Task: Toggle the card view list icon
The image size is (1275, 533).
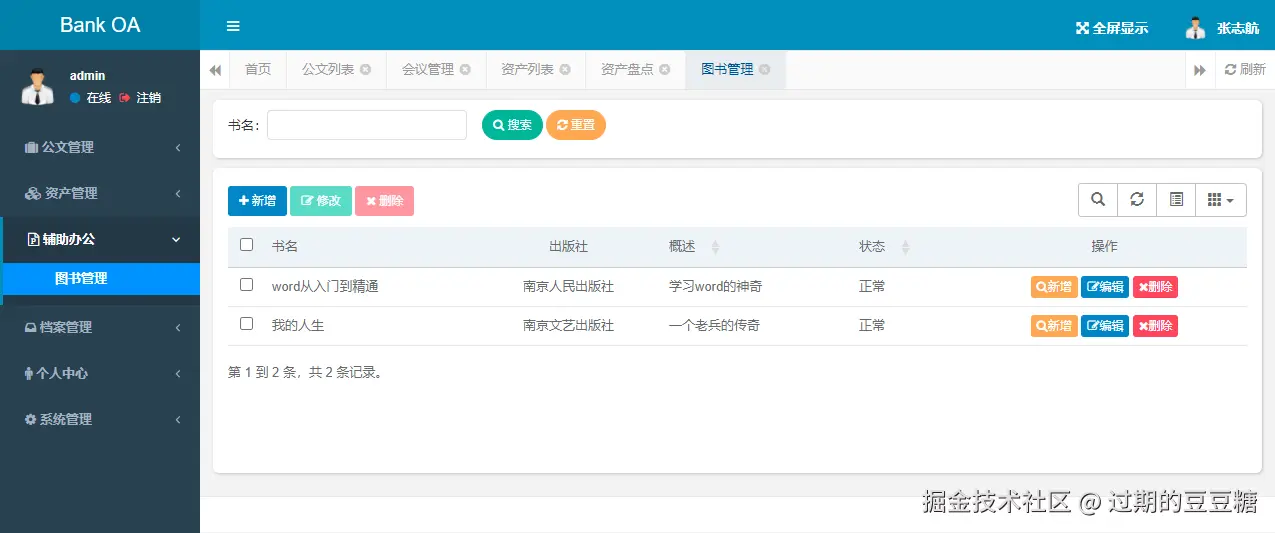Action: [x=1176, y=200]
